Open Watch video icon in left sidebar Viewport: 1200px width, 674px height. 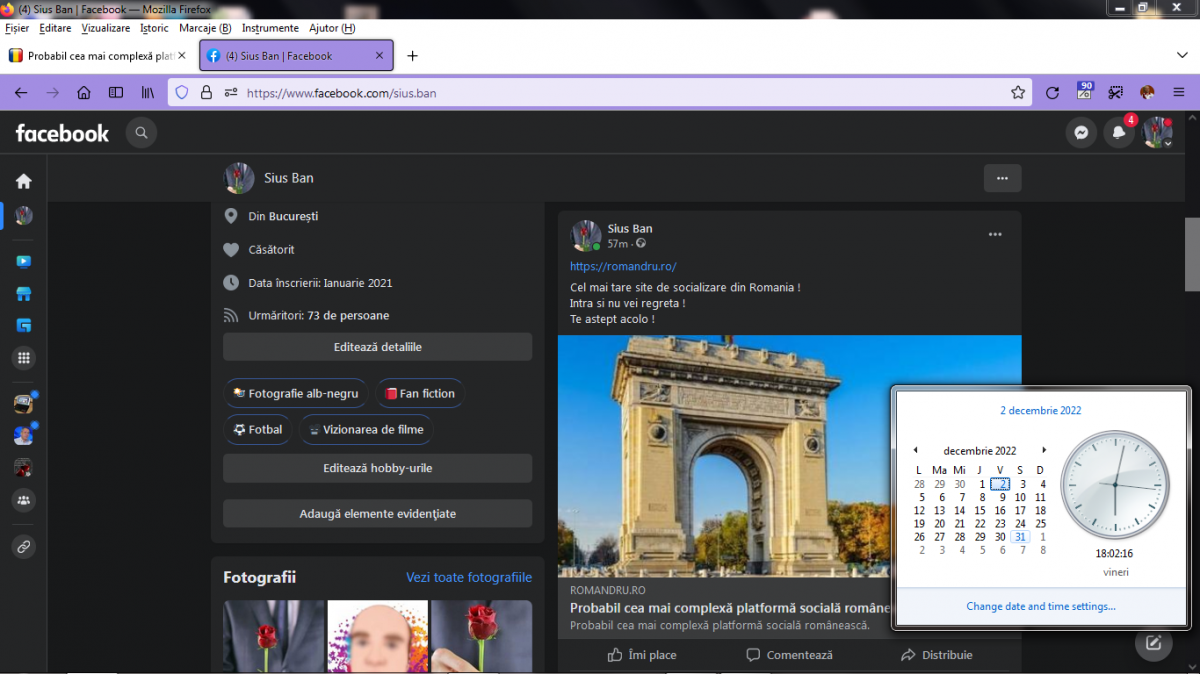click(23, 262)
